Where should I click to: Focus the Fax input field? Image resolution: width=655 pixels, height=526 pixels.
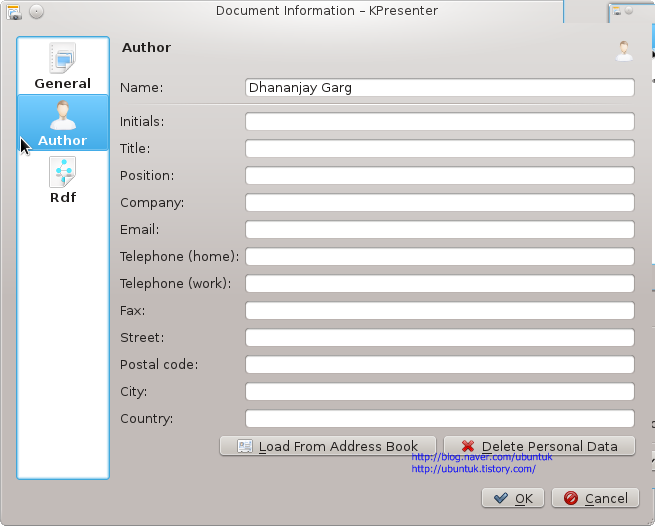439,310
